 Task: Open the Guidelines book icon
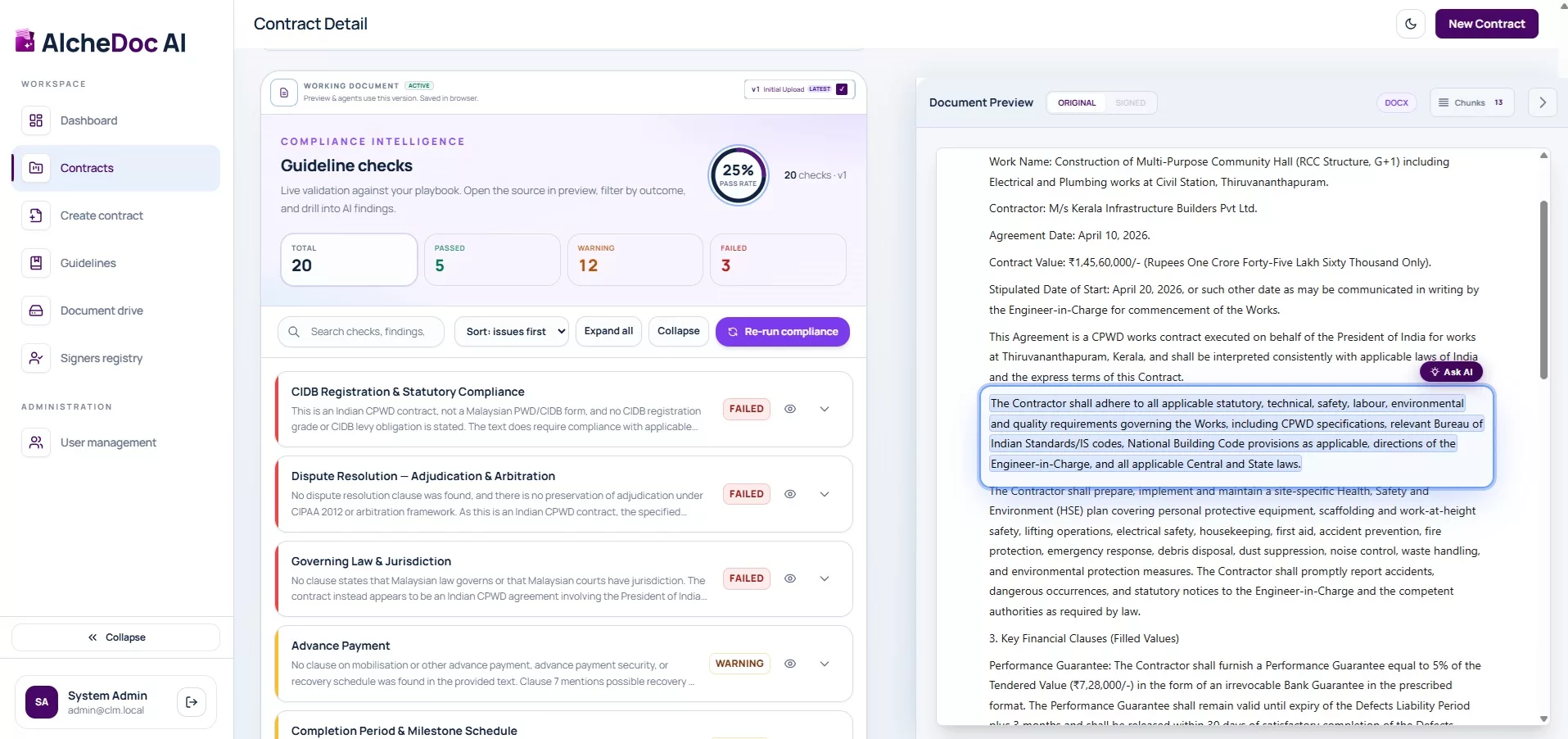coord(36,263)
